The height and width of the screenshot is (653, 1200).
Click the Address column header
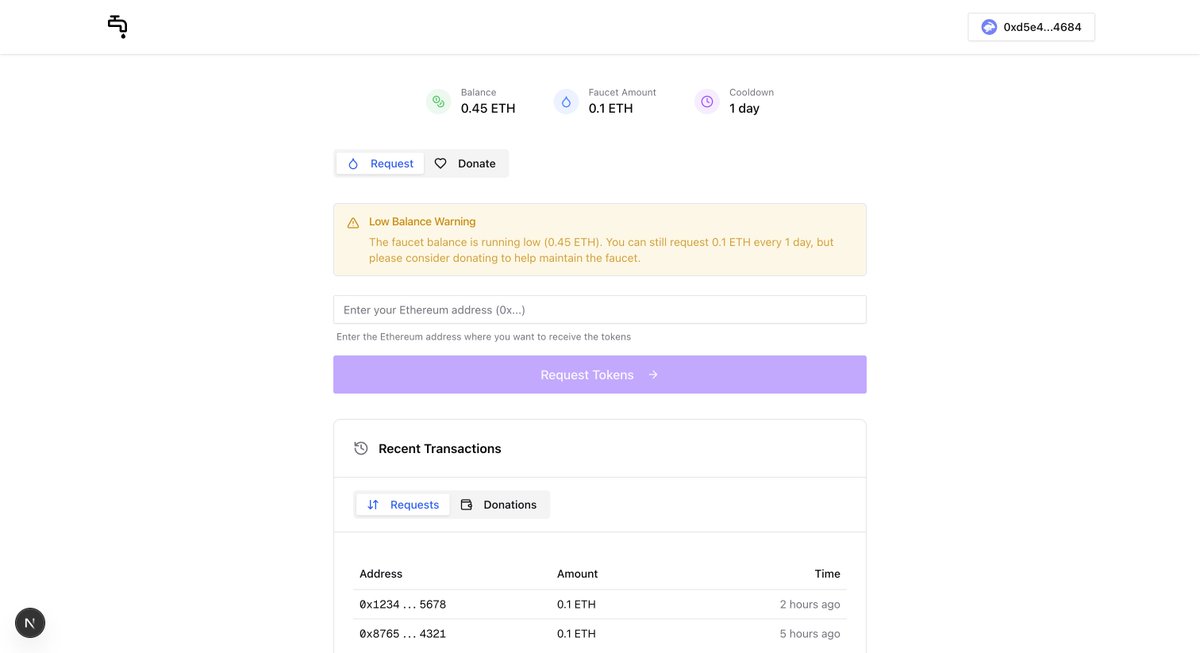click(381, 574)
